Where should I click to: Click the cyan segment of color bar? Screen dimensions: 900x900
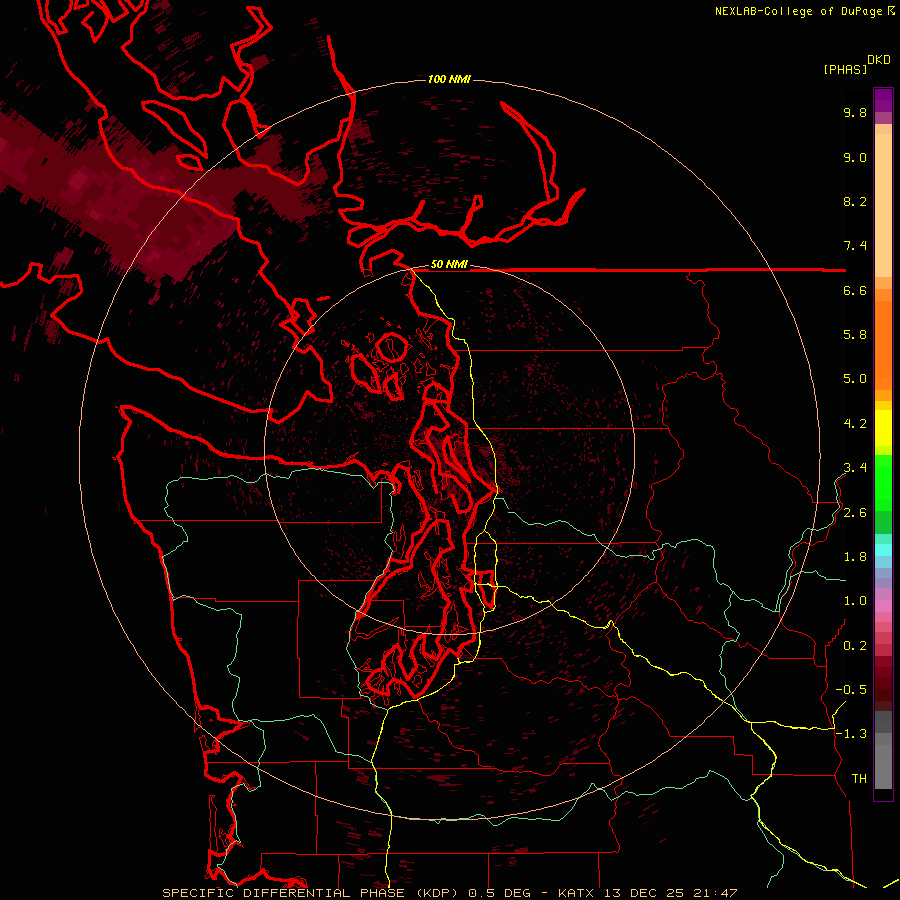(883, 550)
